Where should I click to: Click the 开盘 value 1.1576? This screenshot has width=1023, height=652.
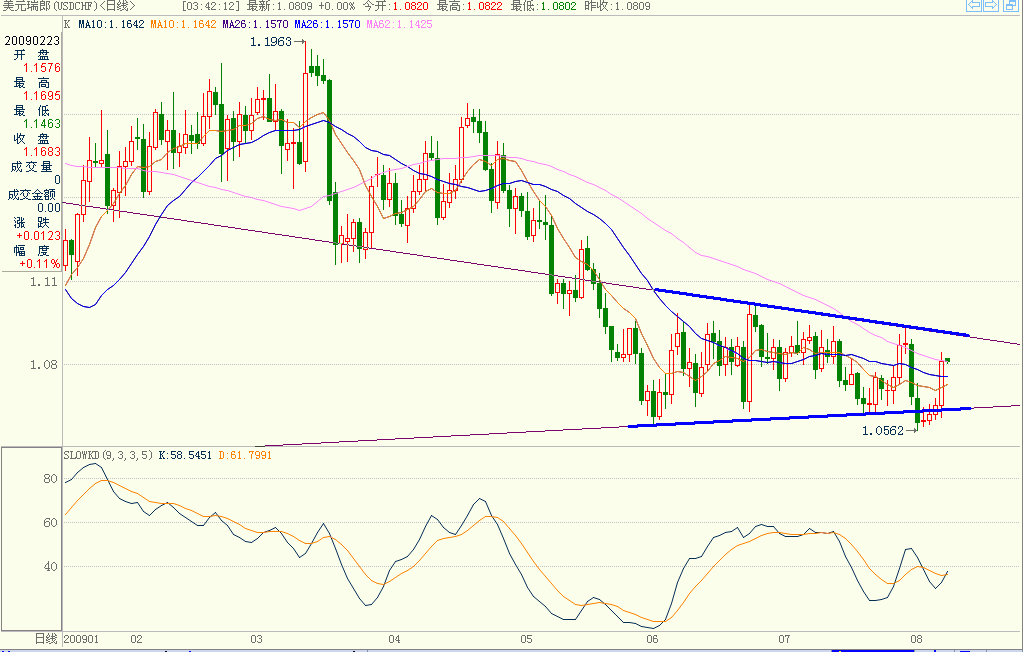pos(41,68)
